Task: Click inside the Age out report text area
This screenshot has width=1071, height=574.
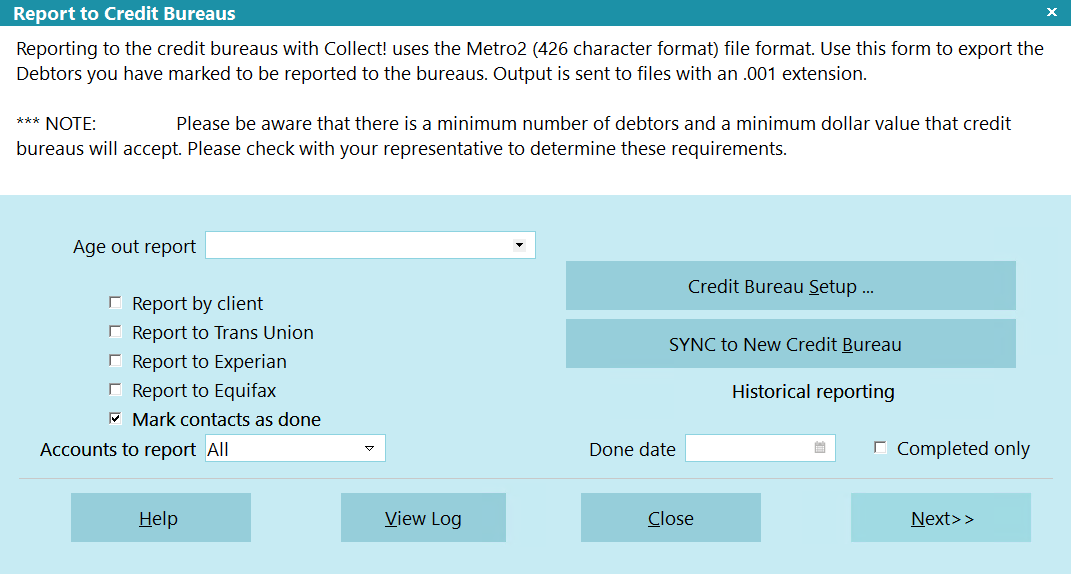Action: tap(355, 245)
